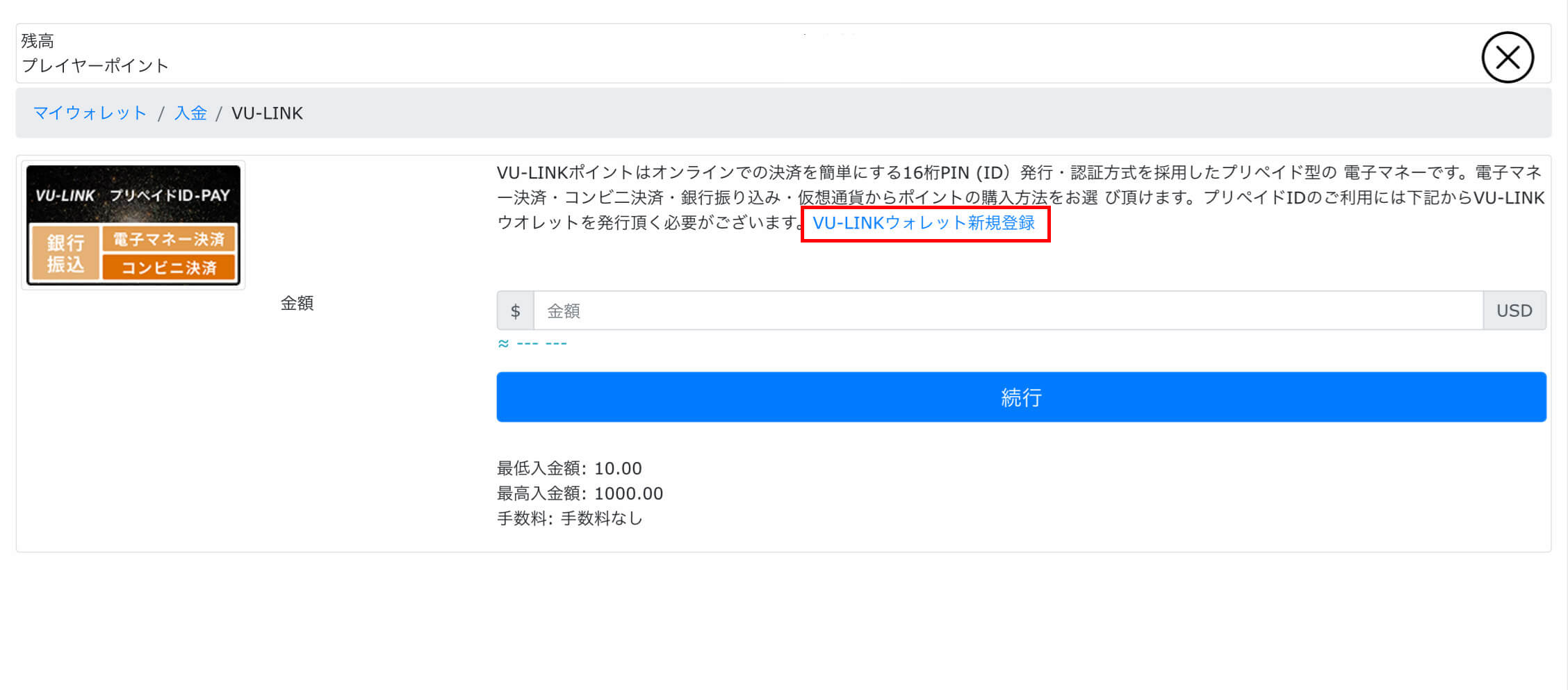Click the 最低入金額: 10.00 text
The width and height of the screenshot is (1568, 690).
pos(569,468)
